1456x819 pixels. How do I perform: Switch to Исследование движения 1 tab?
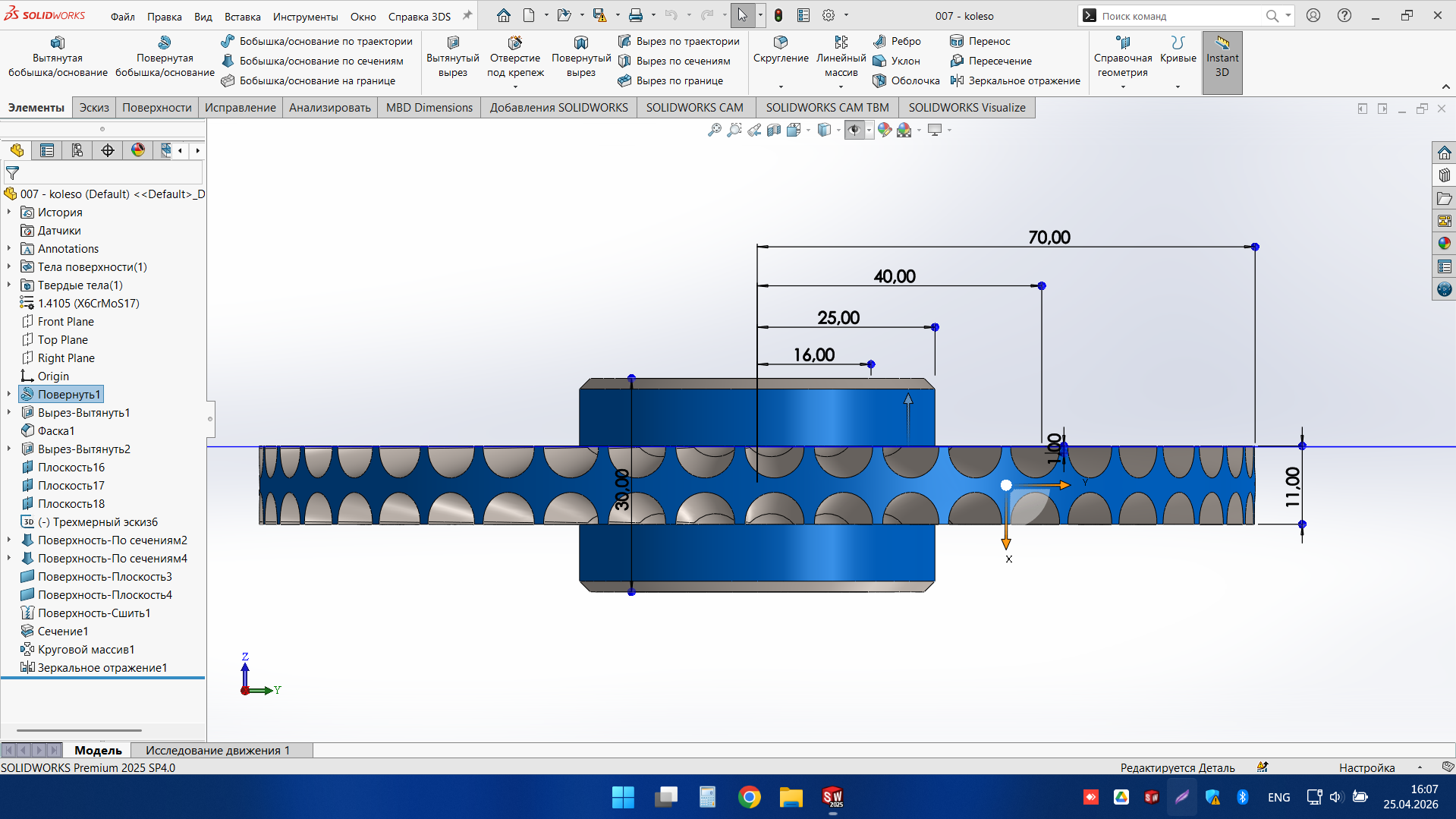(218, 750)
